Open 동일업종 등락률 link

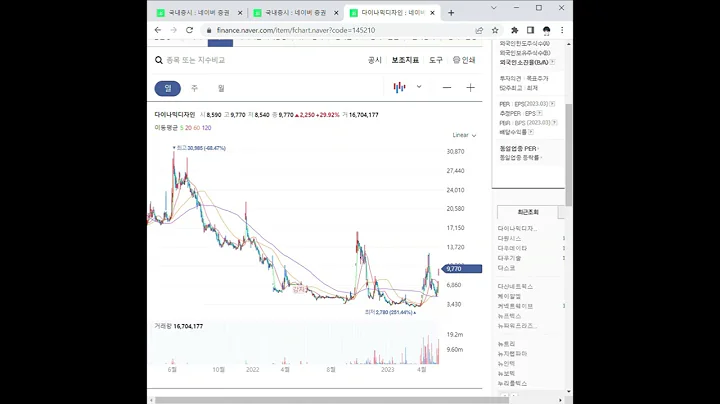[x=519, y=157]
